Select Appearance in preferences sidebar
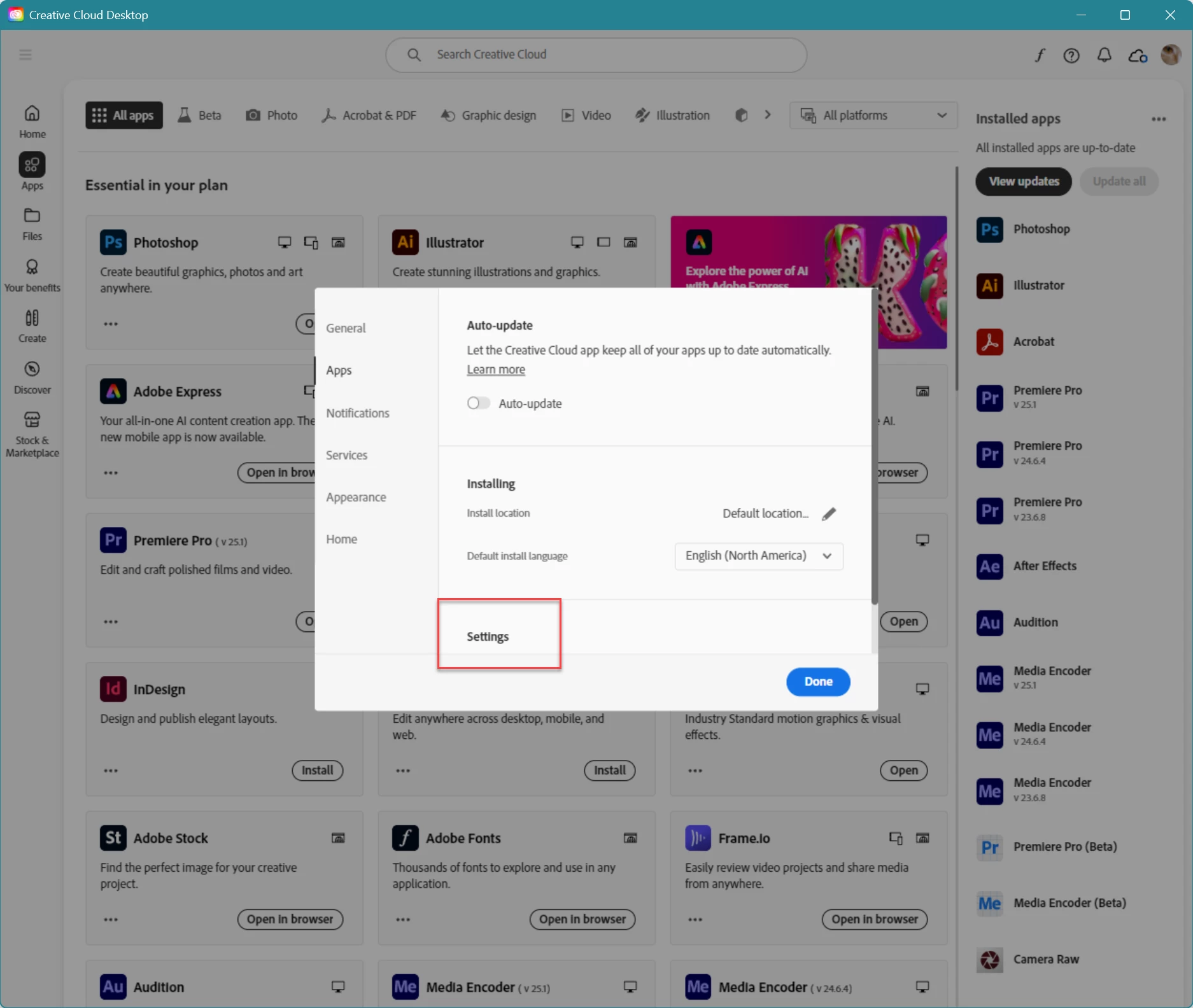The image size is (1193, 1008). pos(356,498)
